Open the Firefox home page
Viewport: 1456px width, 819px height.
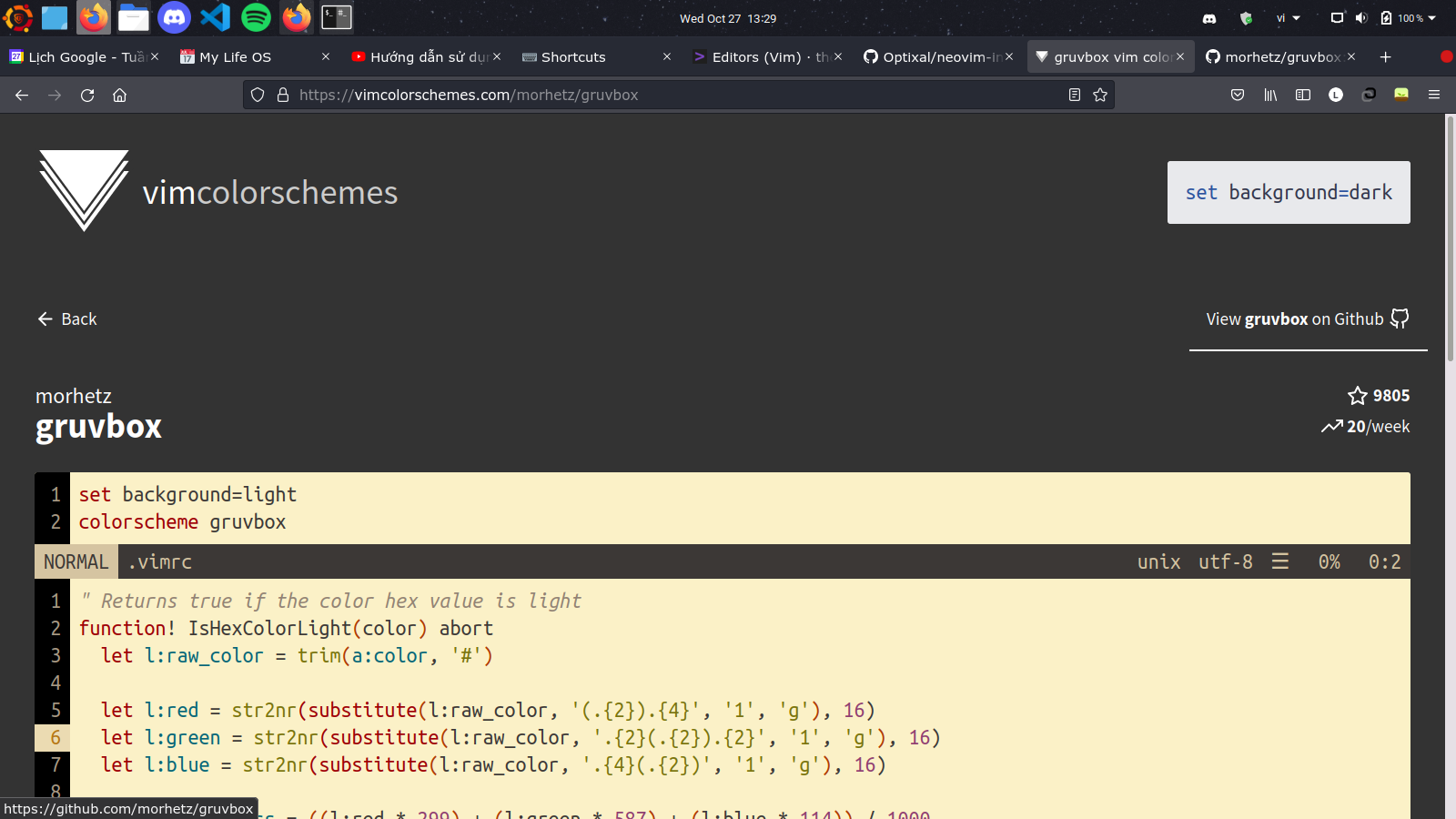(119, 95)
